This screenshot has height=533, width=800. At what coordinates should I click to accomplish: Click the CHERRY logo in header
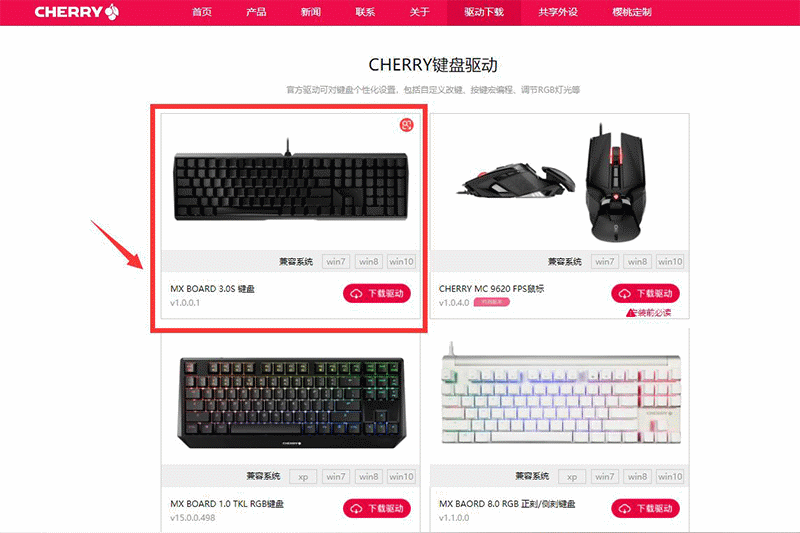pos(77,12)
